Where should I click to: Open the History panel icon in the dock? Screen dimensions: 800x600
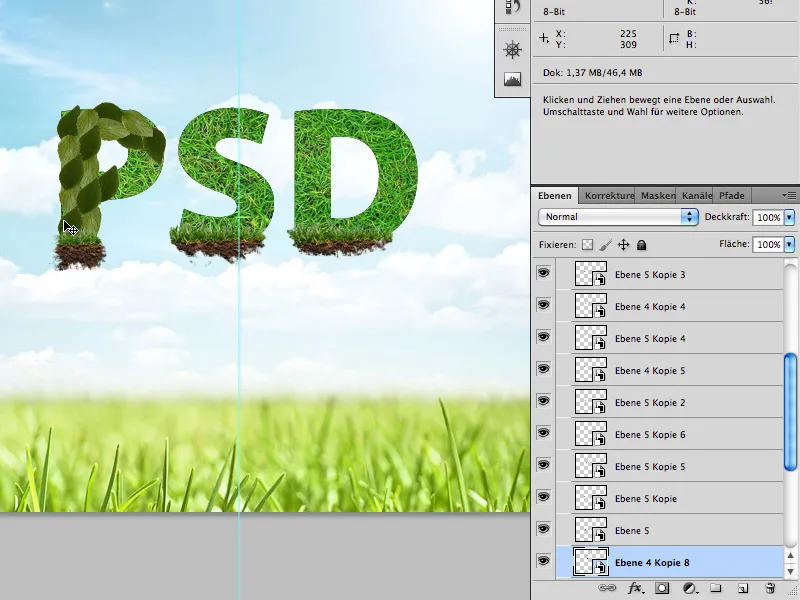point(512,7)
